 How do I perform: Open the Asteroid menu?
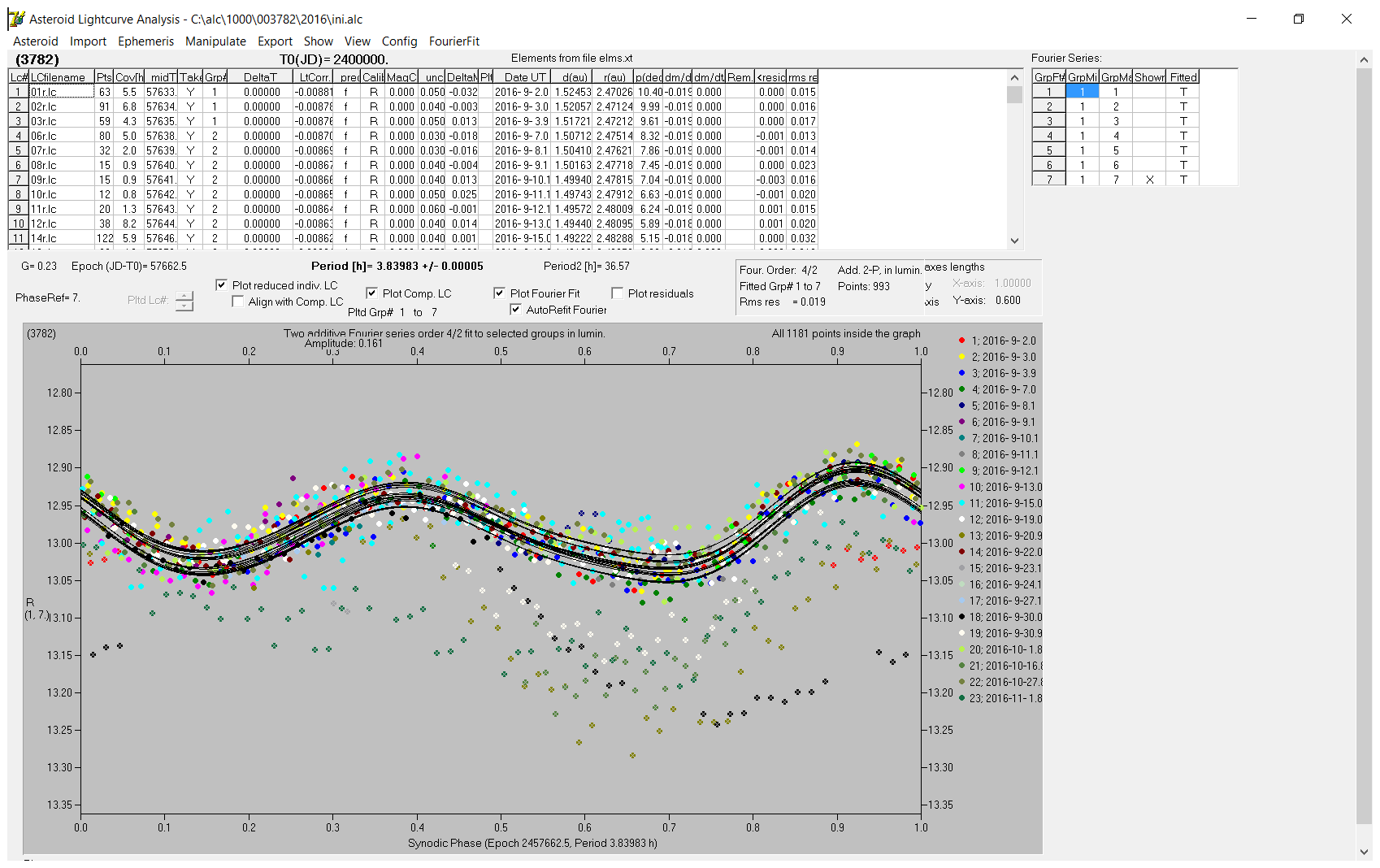tap(36, 41)
